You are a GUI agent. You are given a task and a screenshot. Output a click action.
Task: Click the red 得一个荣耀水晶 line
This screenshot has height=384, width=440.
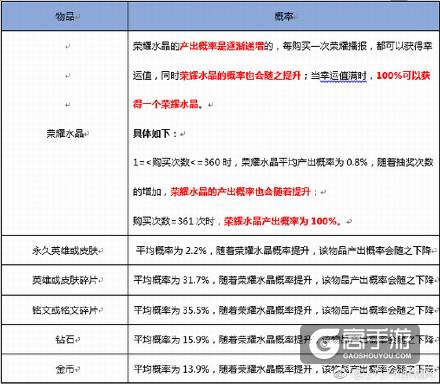pyautogui.click(x=167, y=104)
